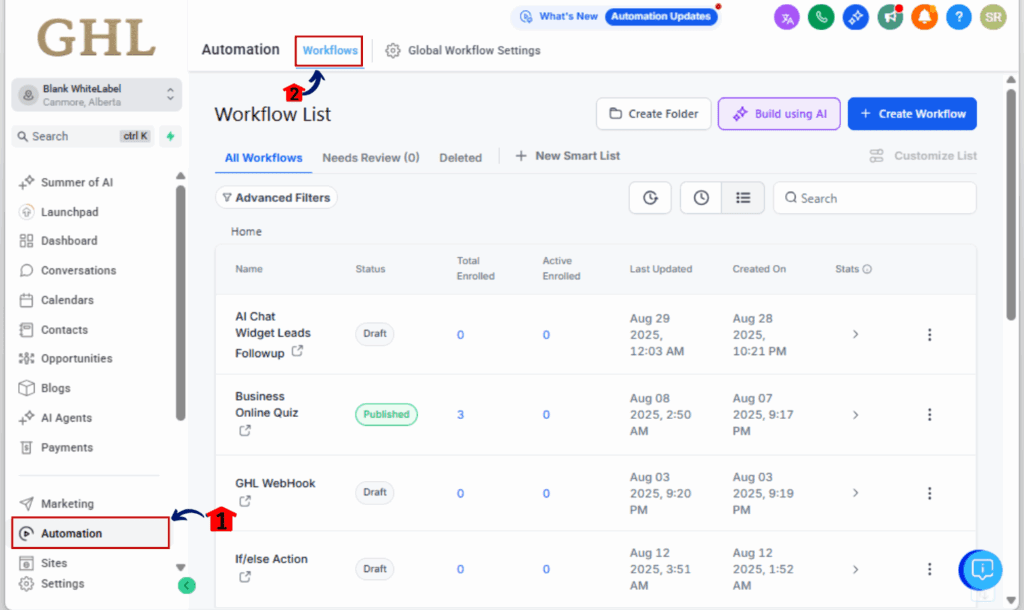
Task: Open more options for Business Online Quiz
Action: click(x=929, y=415)
